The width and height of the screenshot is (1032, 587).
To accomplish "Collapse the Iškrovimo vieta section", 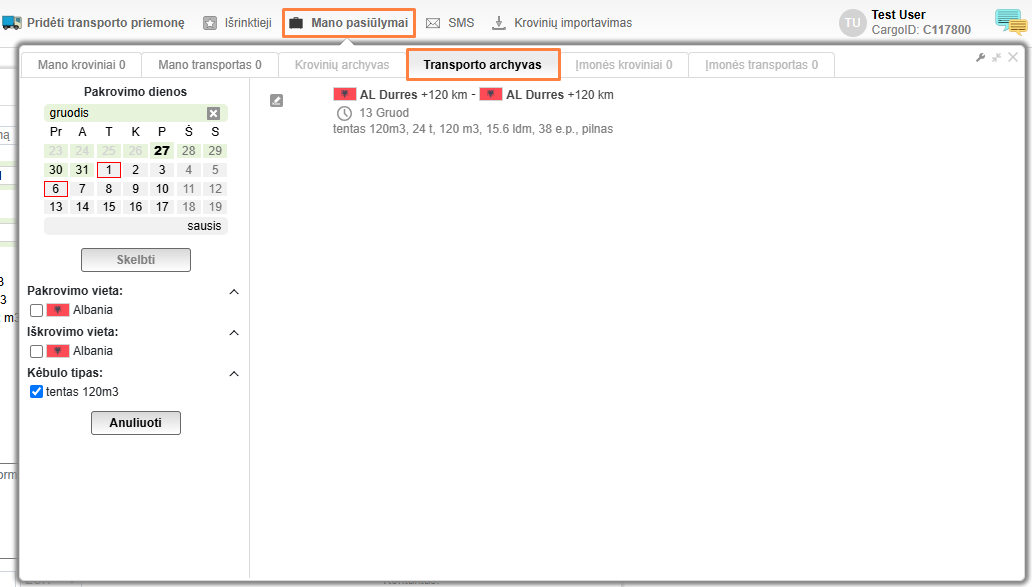I will tap(234, 333).
